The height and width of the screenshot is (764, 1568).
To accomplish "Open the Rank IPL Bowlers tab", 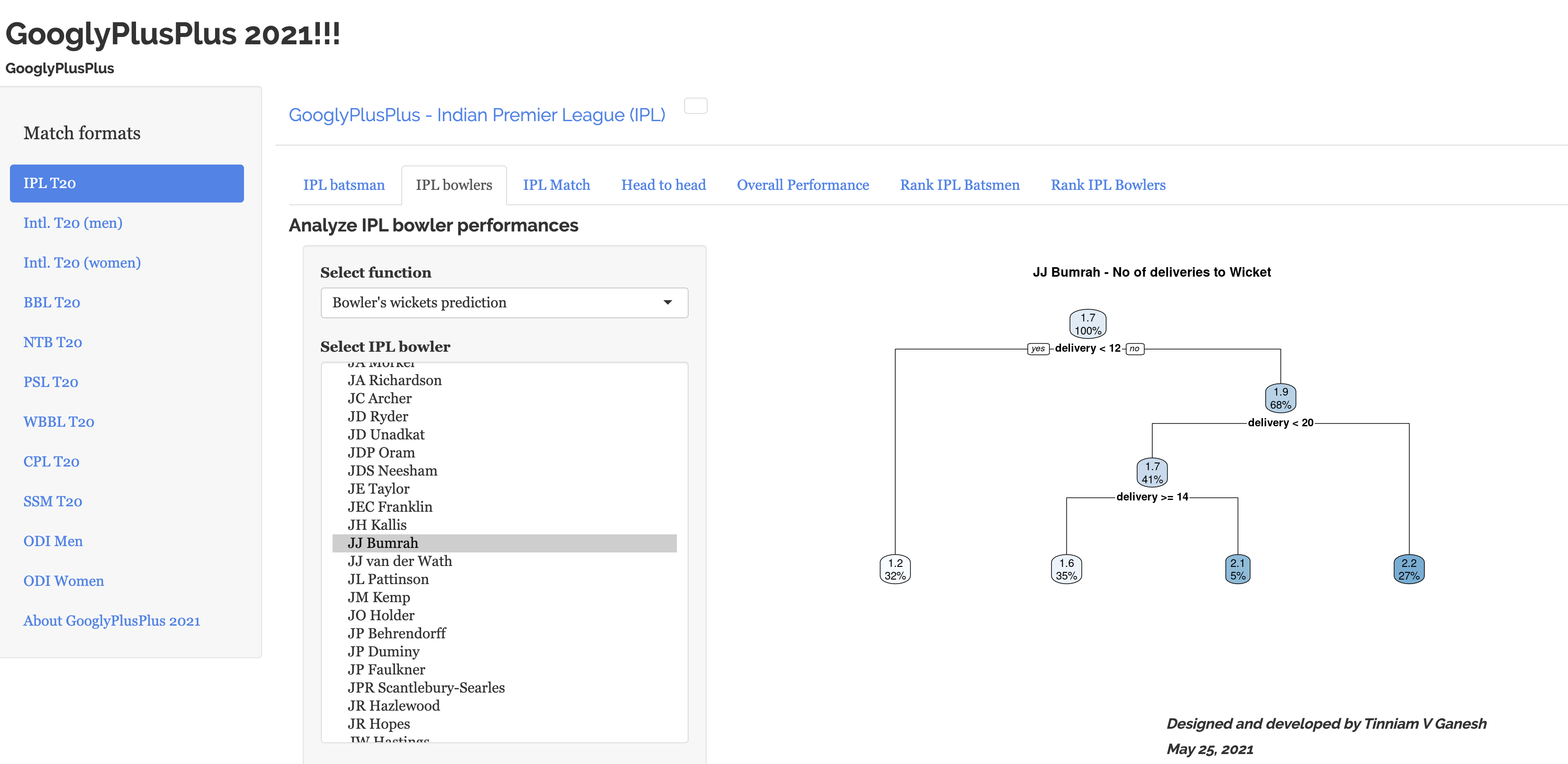I will pyautogui.click(x=1108, y=185).
